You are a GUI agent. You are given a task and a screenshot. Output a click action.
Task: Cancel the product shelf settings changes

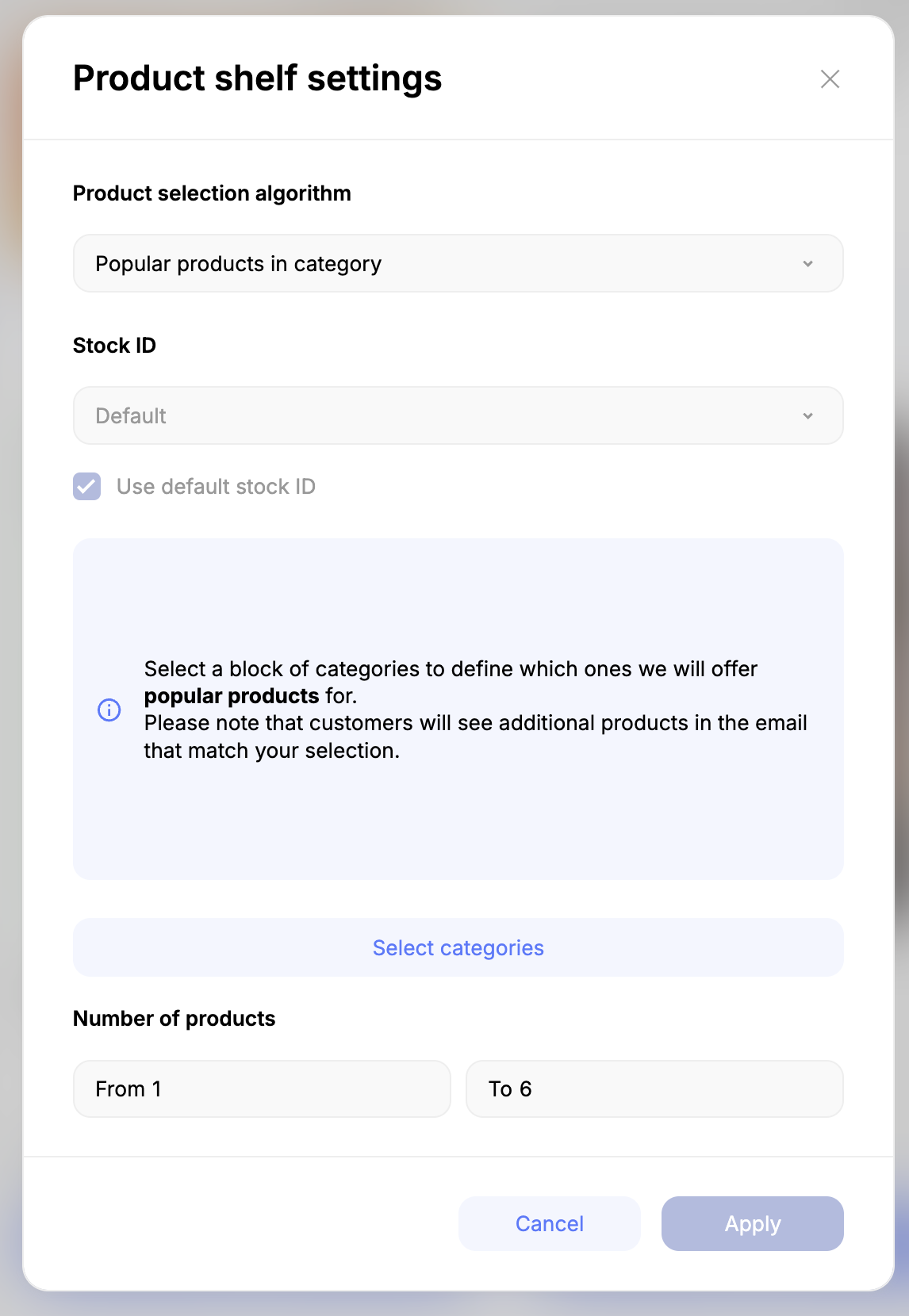tap(549, 1224)
